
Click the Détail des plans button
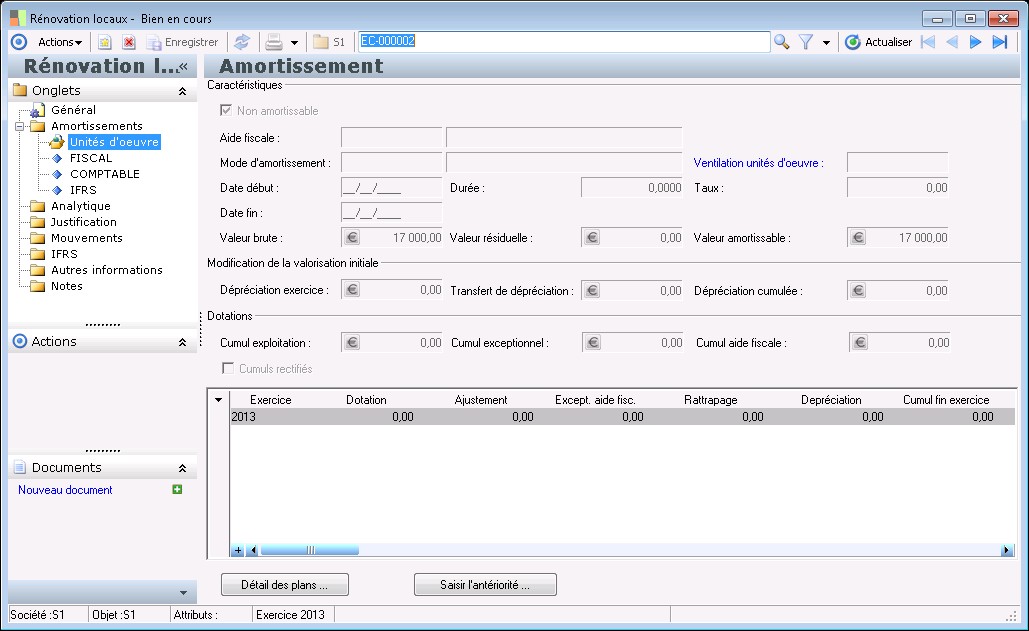click(x=284, y=585)
